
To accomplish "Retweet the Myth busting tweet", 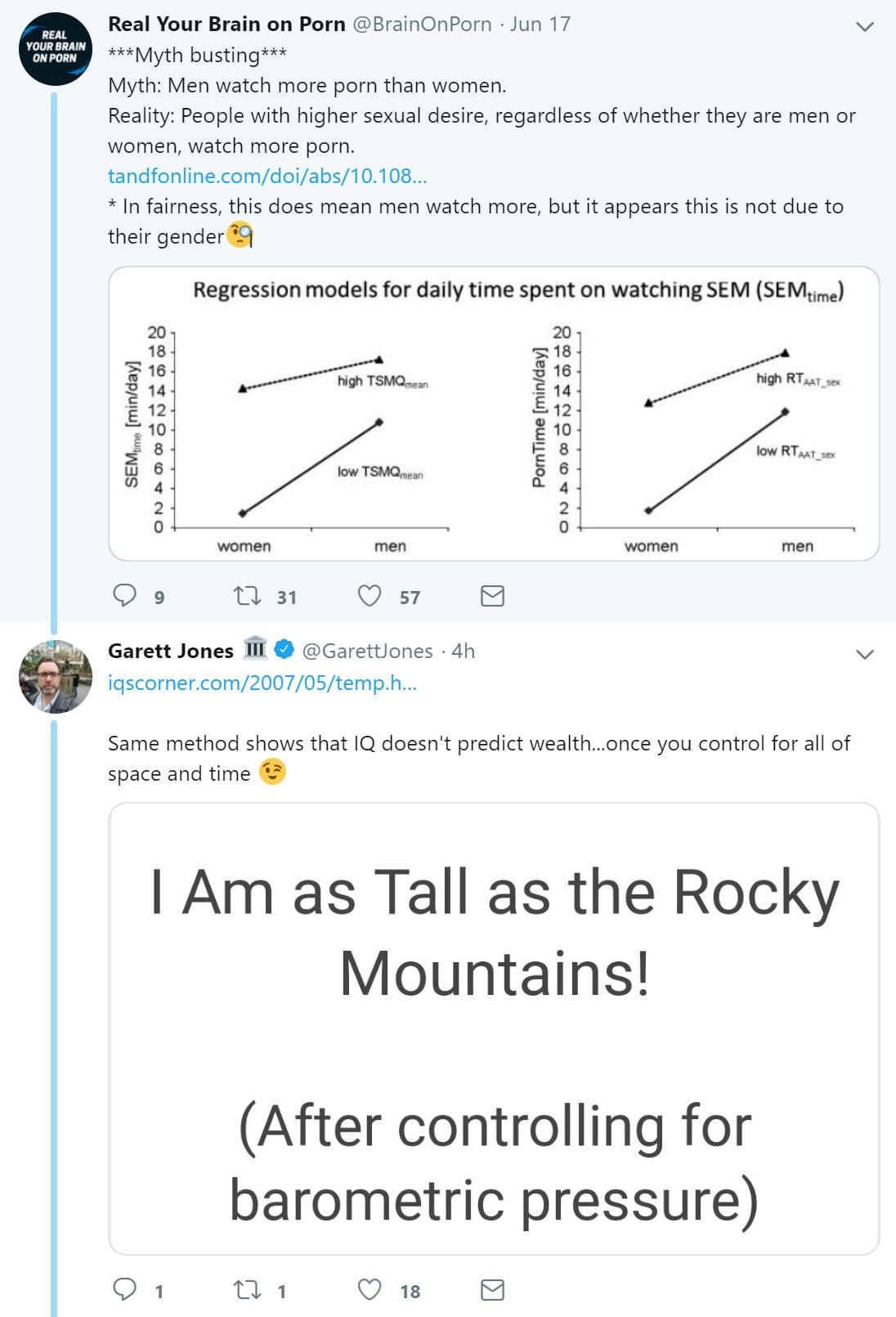I will pos(247,595).
